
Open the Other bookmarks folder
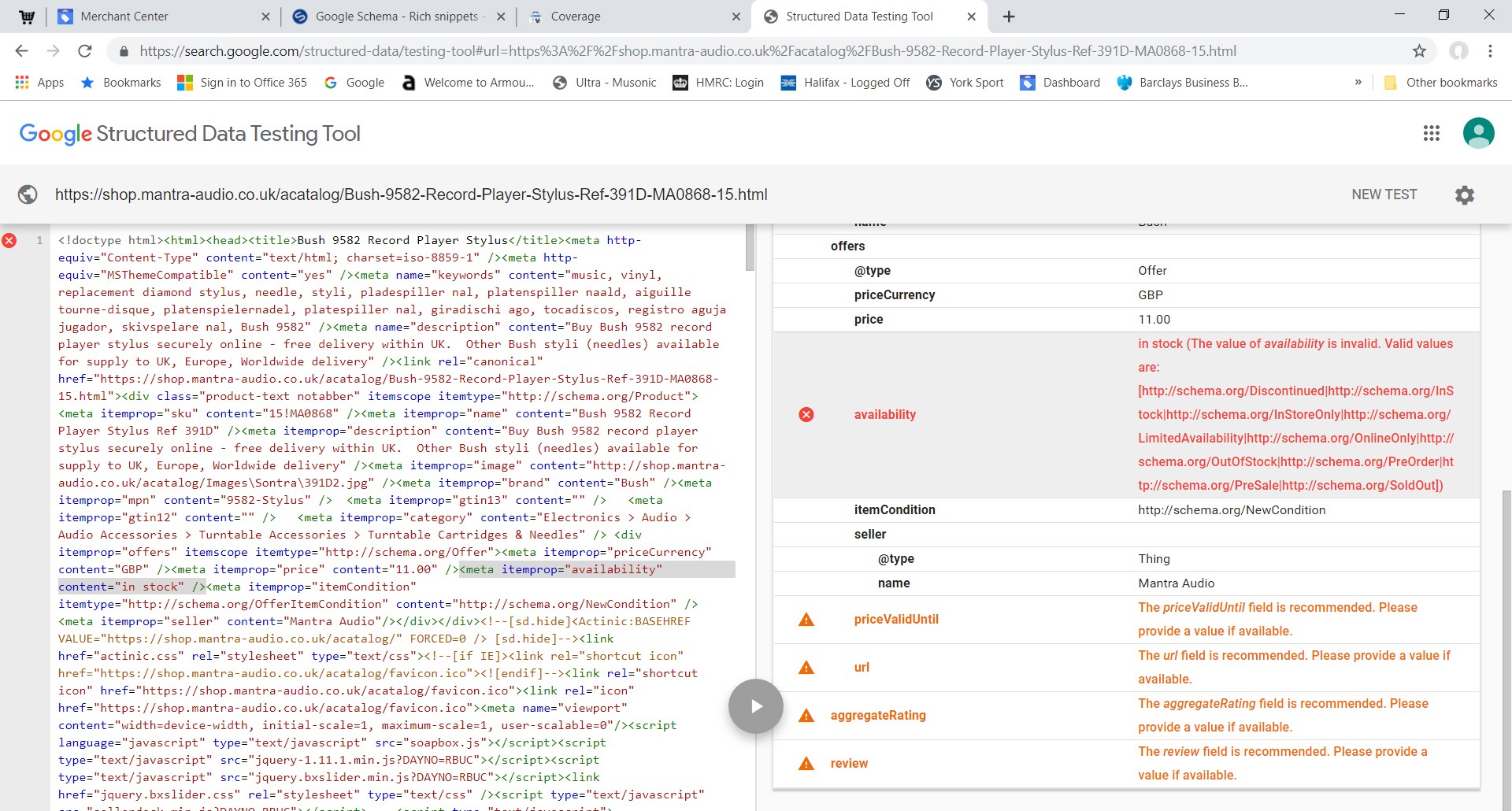1440,83
